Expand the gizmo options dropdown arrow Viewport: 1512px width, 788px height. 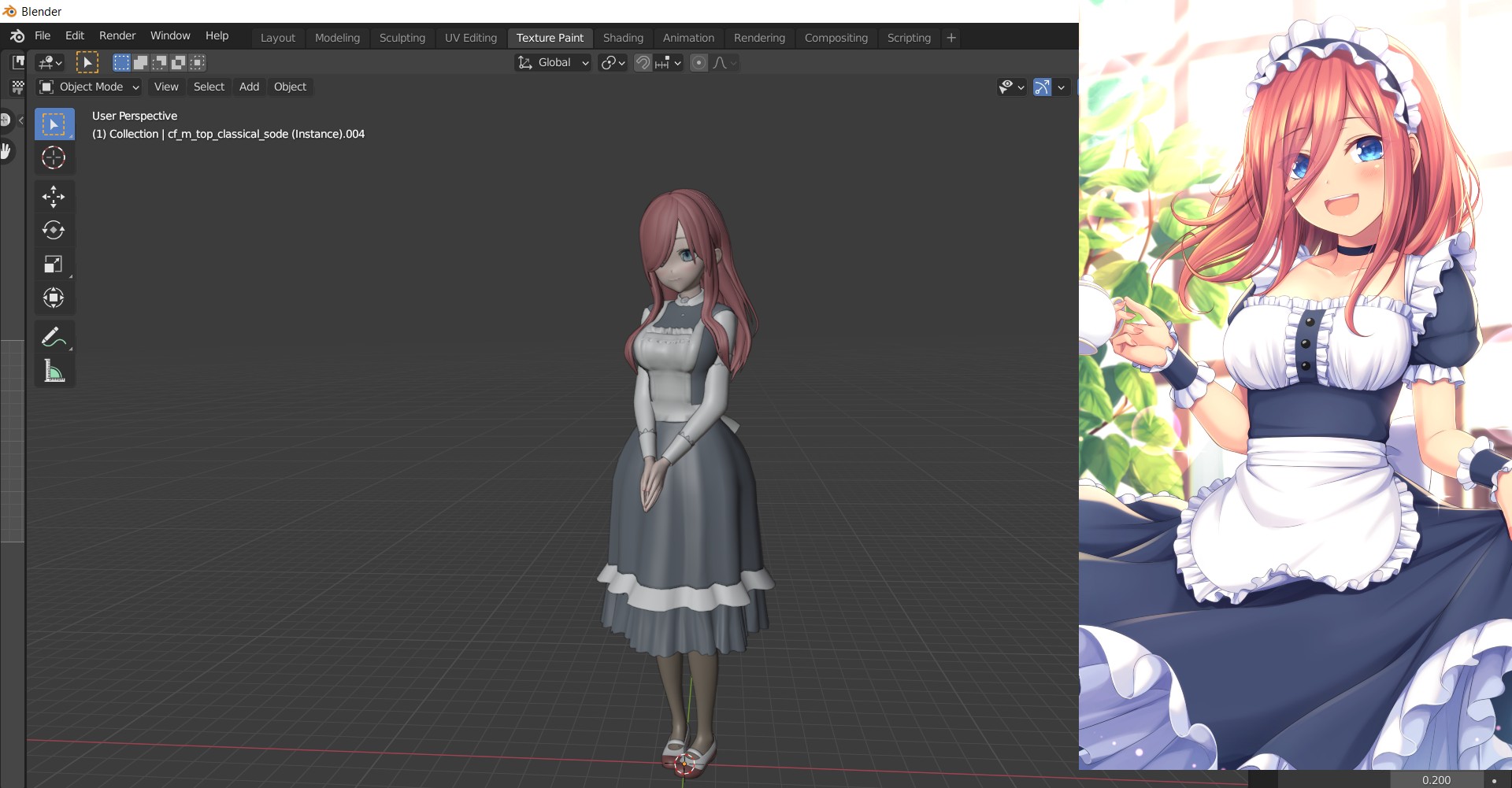(x=1062, y=87)
